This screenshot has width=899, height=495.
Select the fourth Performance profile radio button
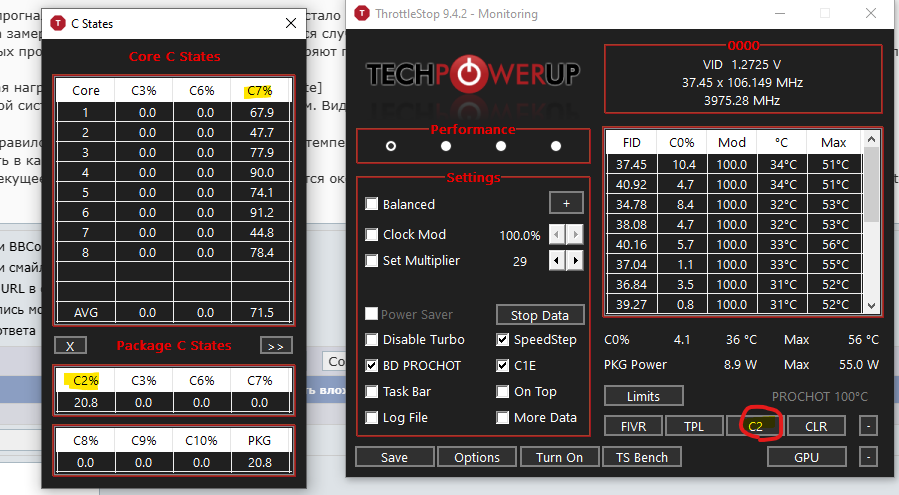coord(556,146)
